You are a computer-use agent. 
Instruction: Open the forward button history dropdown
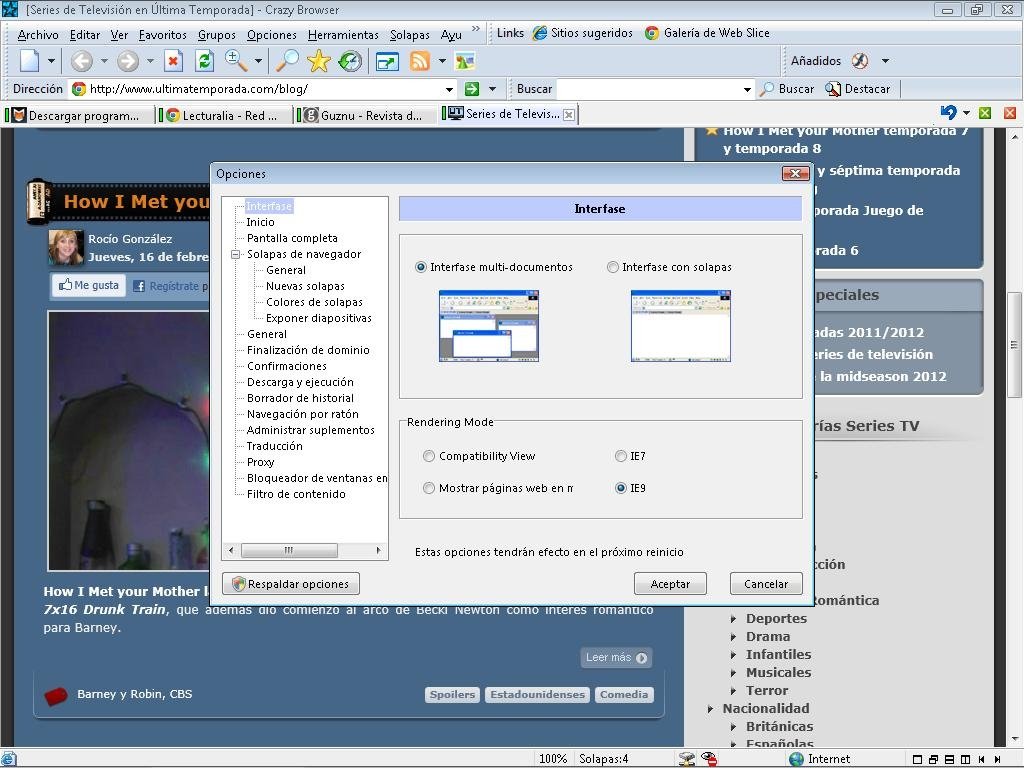150,61
